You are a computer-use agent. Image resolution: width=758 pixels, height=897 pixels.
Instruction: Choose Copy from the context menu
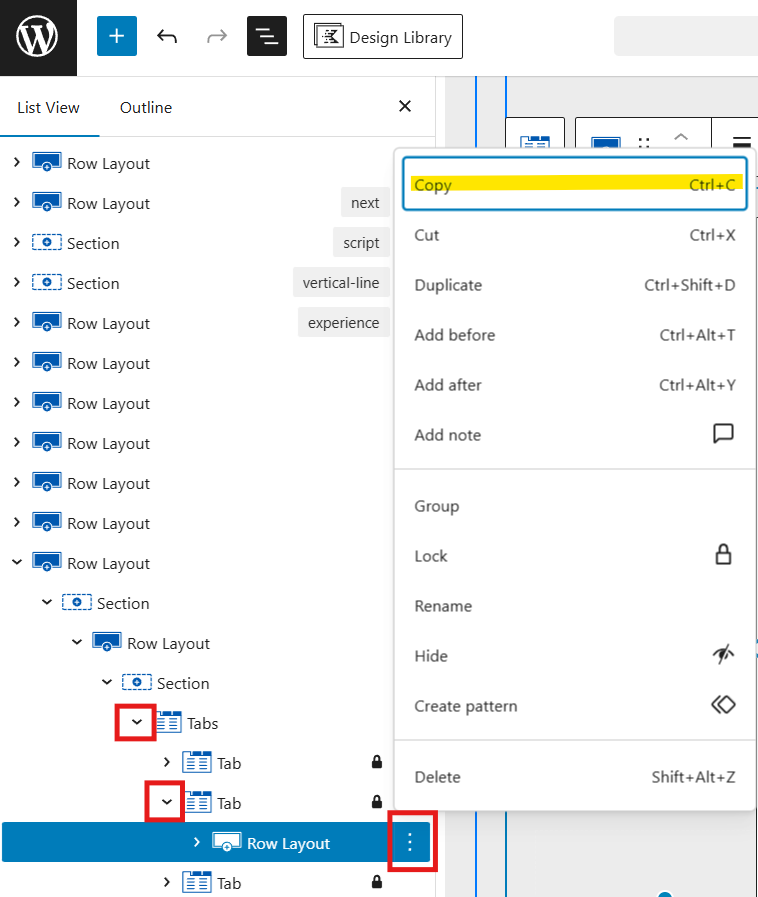coord(575,185)
